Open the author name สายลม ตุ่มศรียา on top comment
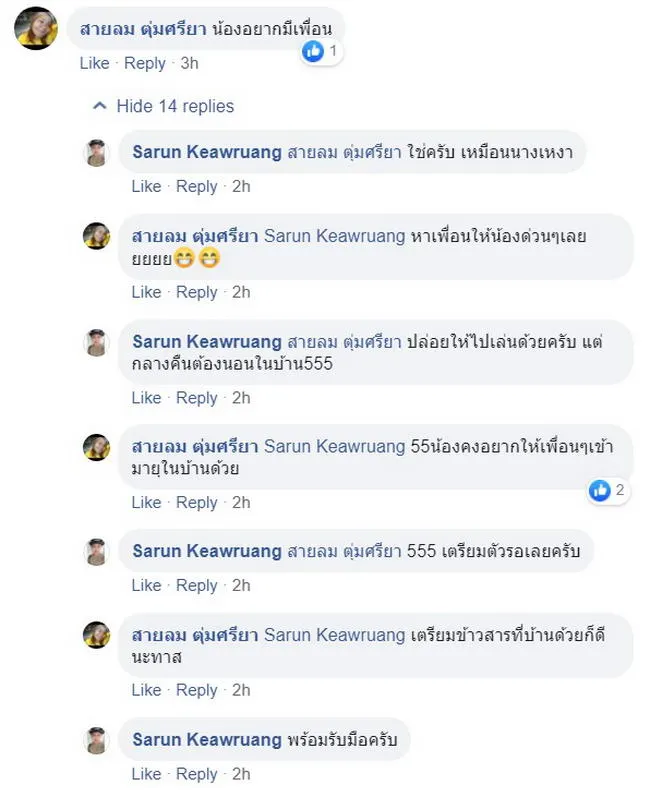650x797 pixels. (x=141, y=29)
